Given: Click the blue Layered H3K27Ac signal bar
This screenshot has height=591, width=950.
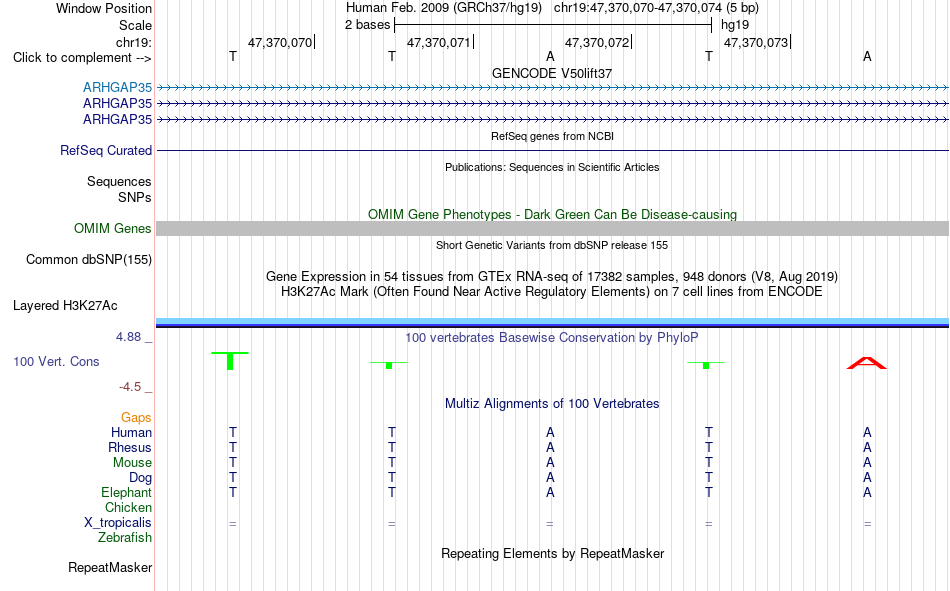Looking at the screenshot, I should click(x=552, y=322).
